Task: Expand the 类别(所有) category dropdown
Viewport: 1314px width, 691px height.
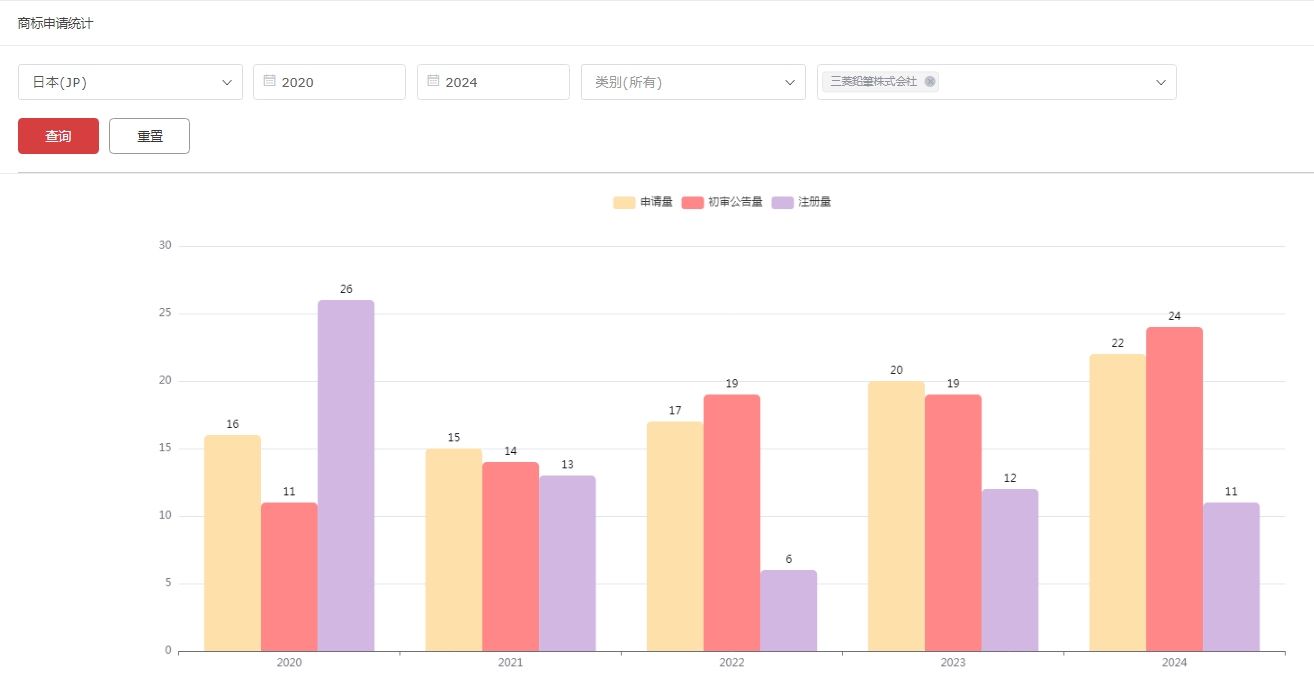Action: pyautogui.click(x=693, y=82)
